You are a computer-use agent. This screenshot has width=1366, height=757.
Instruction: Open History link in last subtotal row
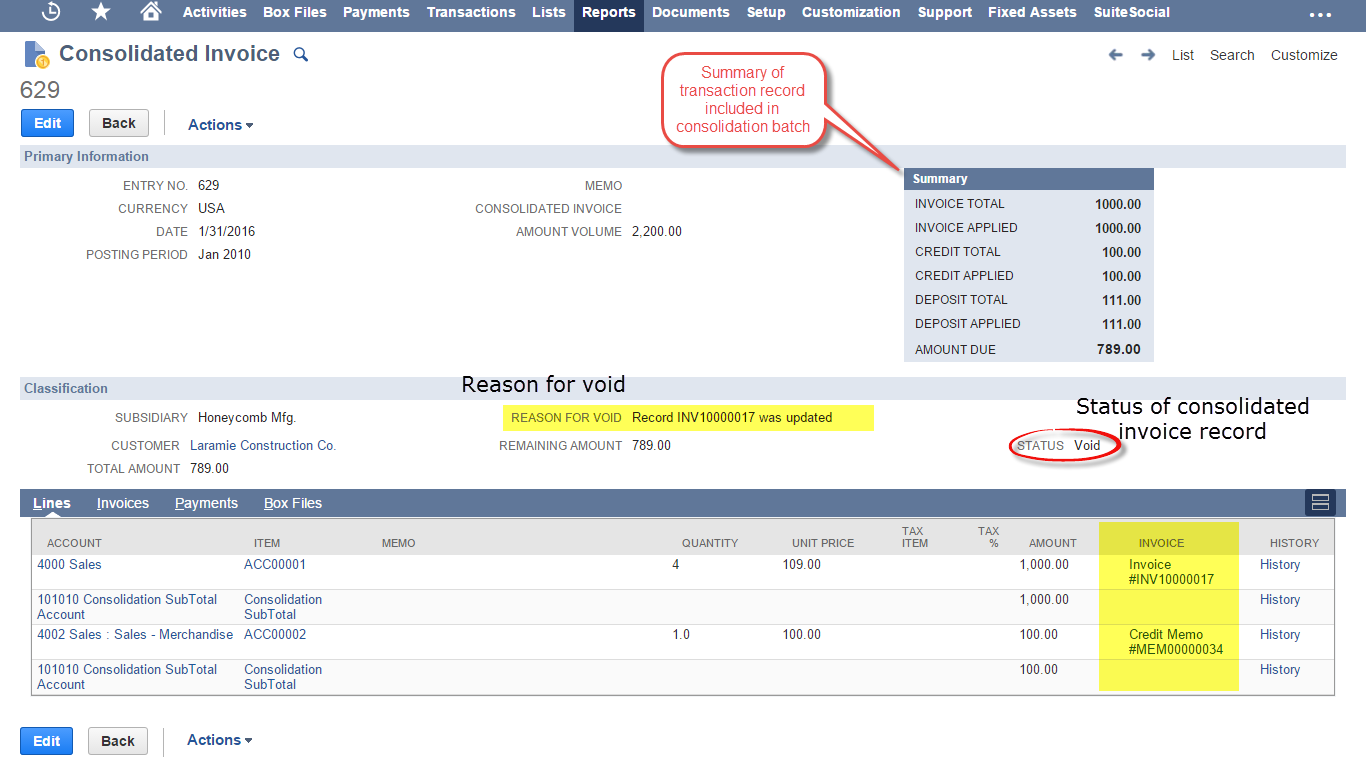1280,670
